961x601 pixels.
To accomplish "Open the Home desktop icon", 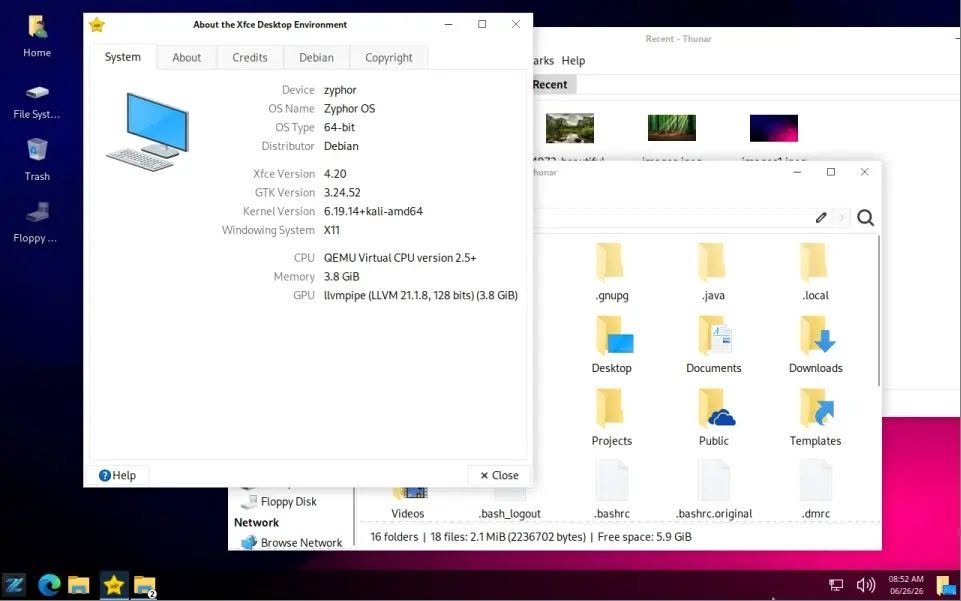I will click(x=37, y=36).
